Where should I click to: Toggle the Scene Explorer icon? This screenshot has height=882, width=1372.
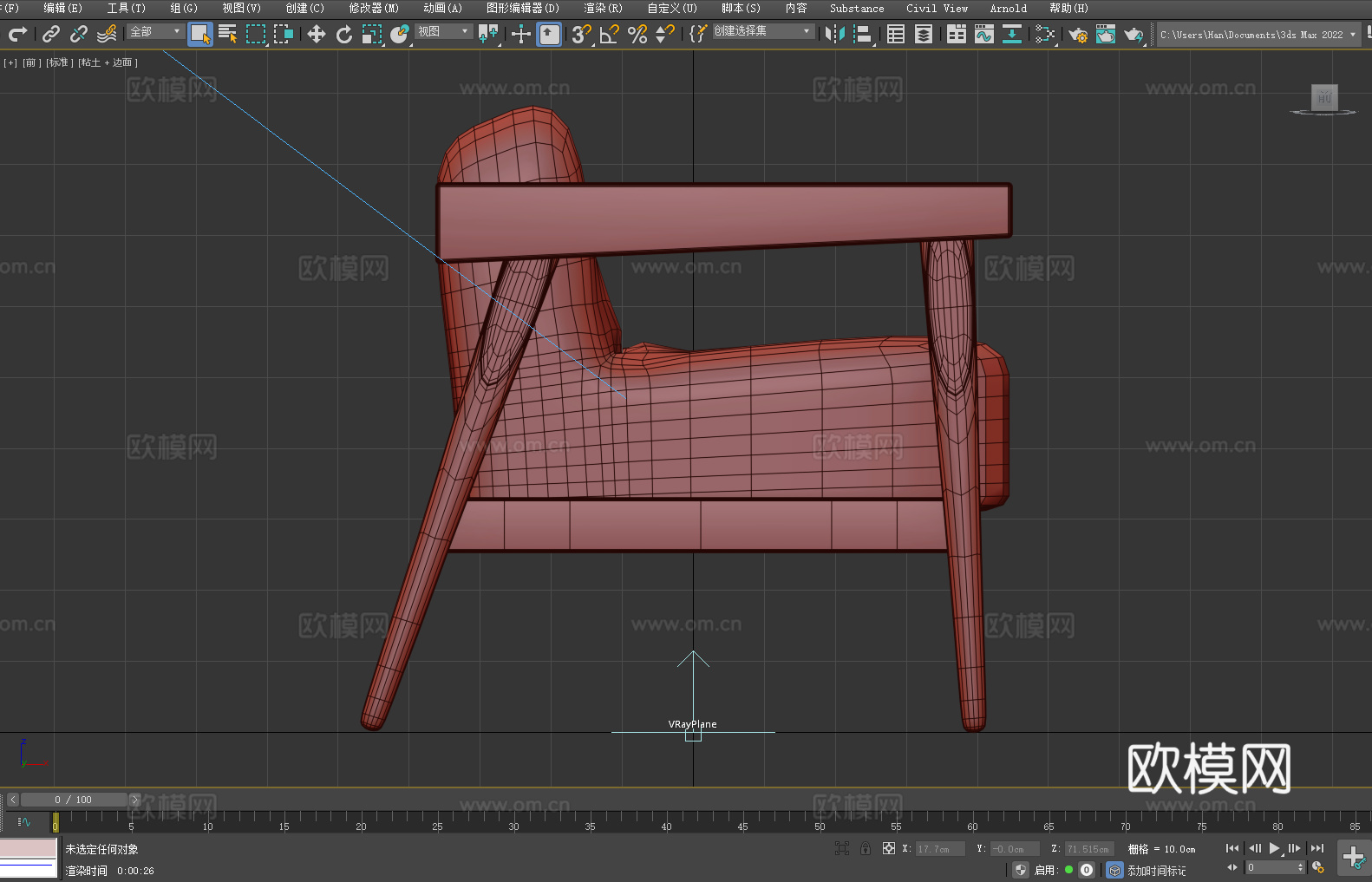896,34
